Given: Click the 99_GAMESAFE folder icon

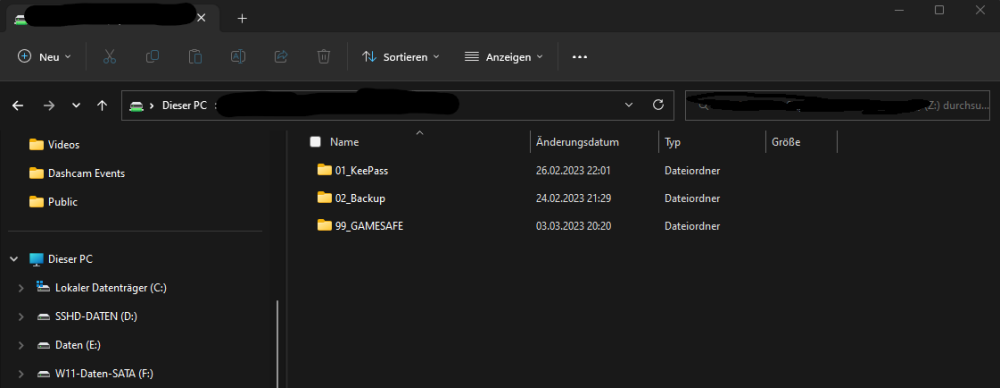Looking at the screenshot, I should tap(325, 226).
